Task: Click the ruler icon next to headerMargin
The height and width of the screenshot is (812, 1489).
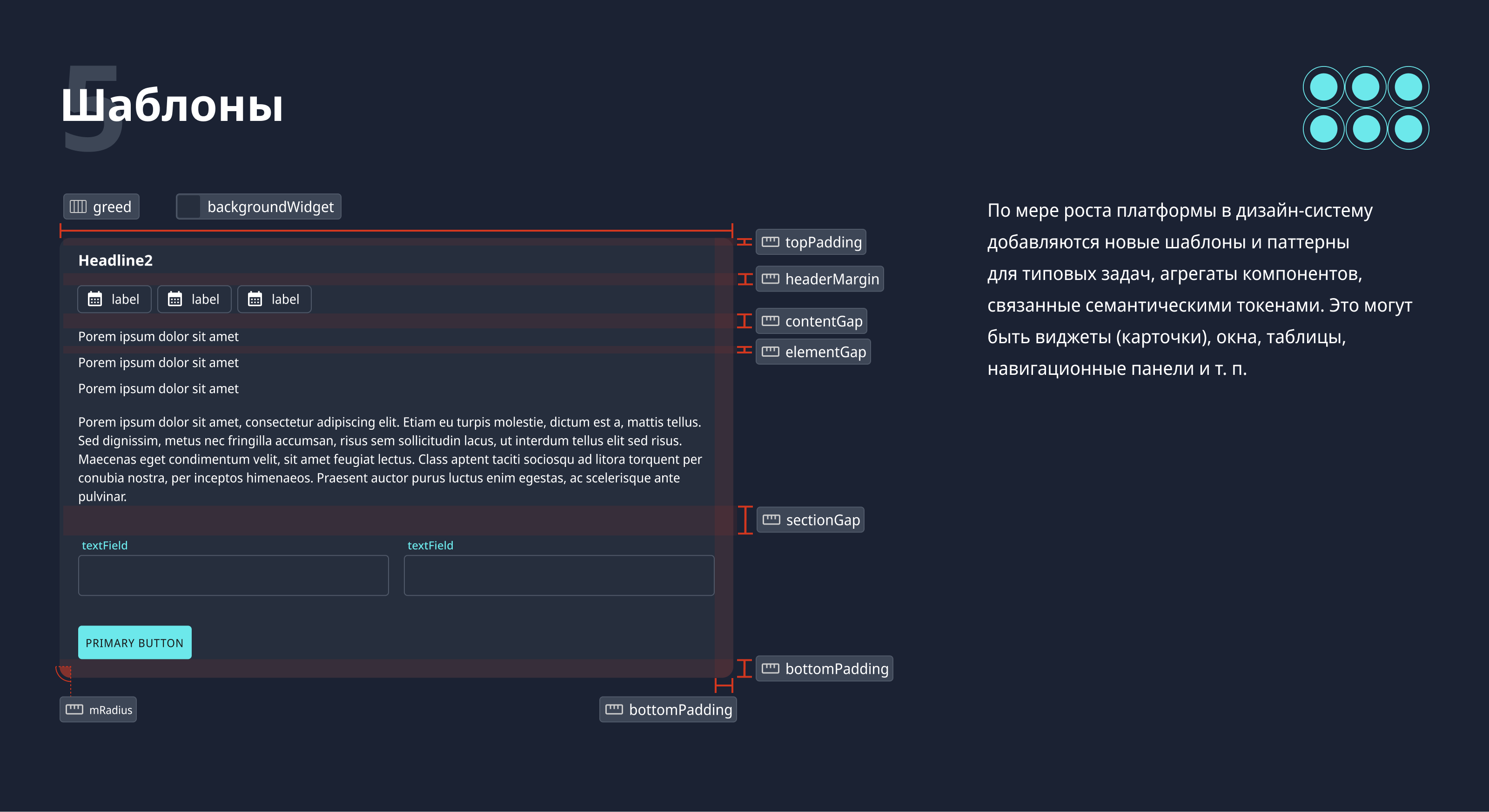Action: [770, 279]
